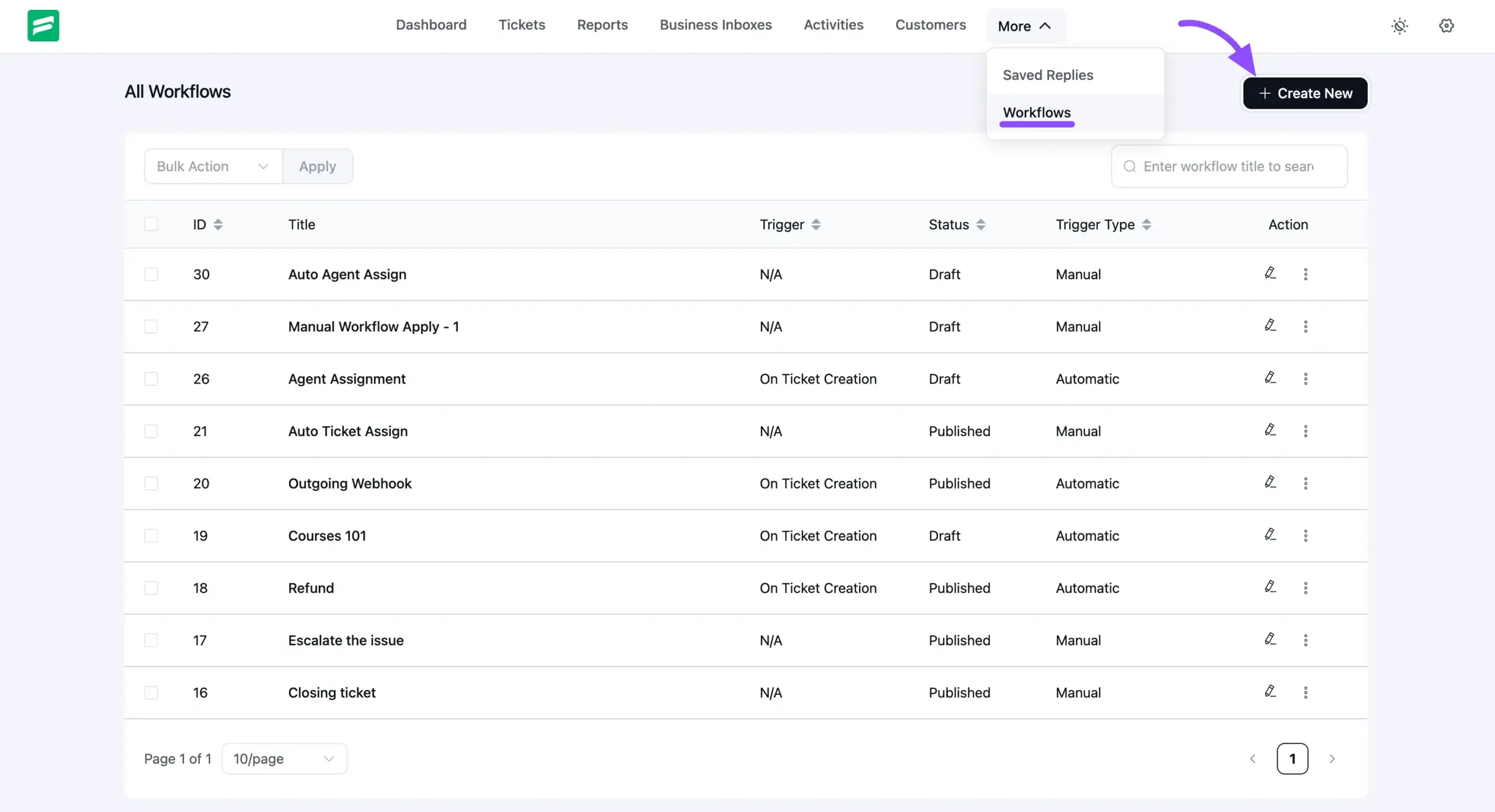Sort by Trigger column arrows
Image resolution: width=1495 pixels, height=812 pixels.
816,225
